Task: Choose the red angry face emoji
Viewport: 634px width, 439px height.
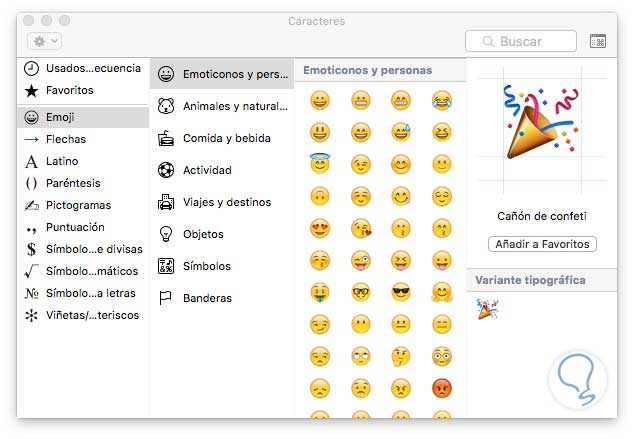Action: click(441, 388)
